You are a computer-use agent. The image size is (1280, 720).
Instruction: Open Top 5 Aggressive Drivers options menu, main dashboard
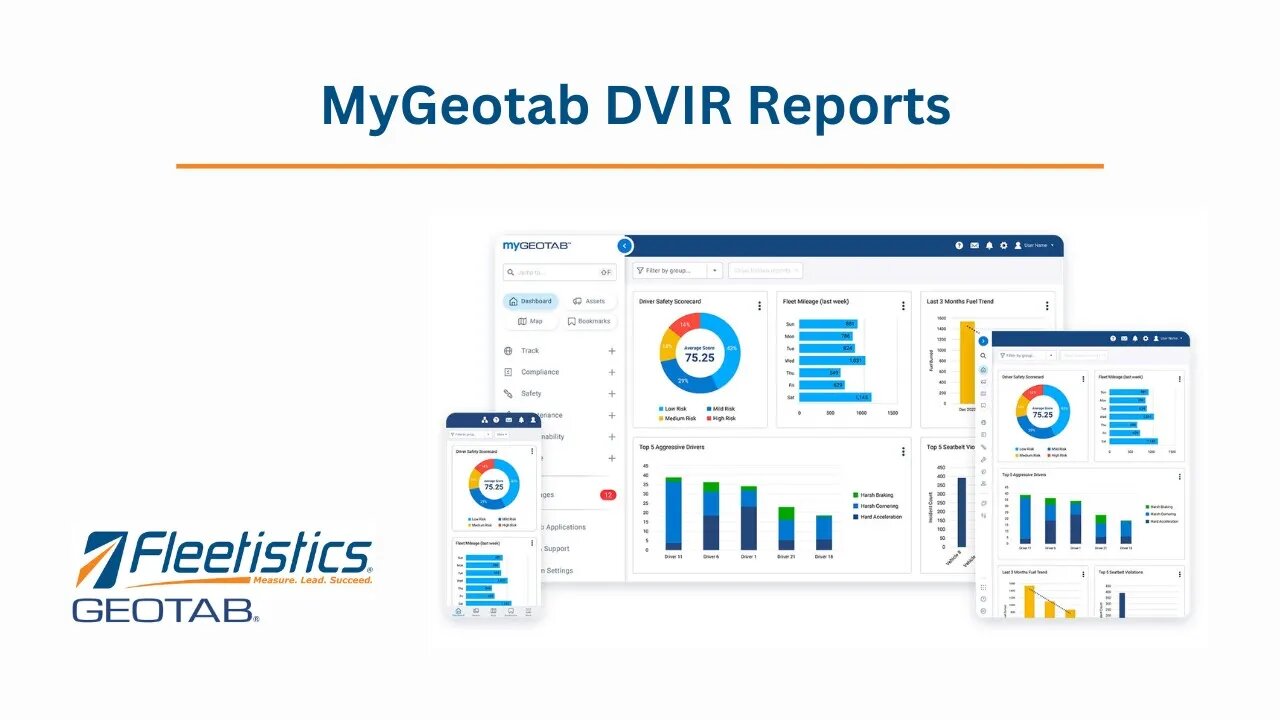click(x=903, y=451)
